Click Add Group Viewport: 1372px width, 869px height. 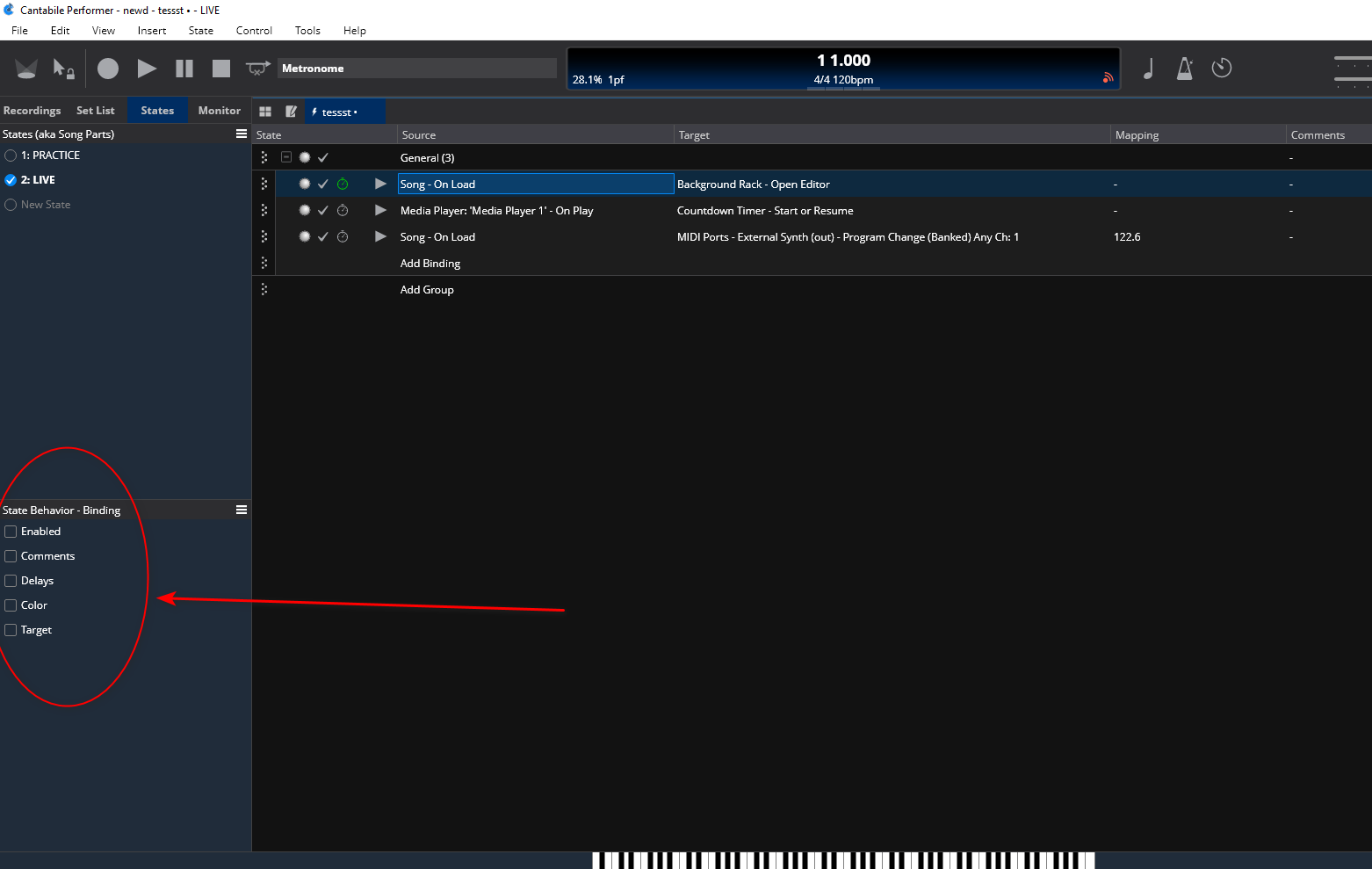click(x=427, y=290)
